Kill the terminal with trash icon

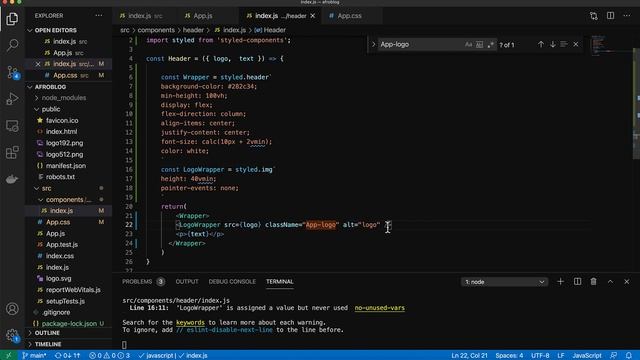[x=593, y=282]
